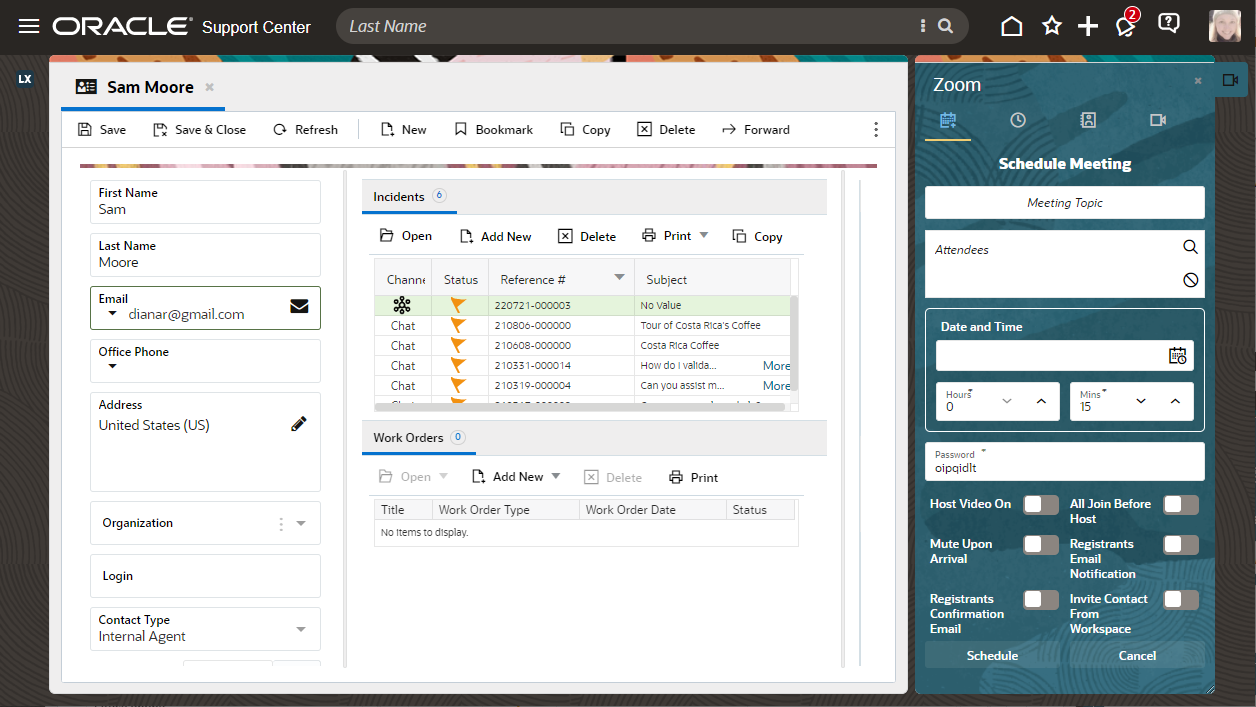Image resolution: width=1256 pixels, height=707 pixels.
Task: Click the search magnifier in the Last Name box
Action: 946,26
